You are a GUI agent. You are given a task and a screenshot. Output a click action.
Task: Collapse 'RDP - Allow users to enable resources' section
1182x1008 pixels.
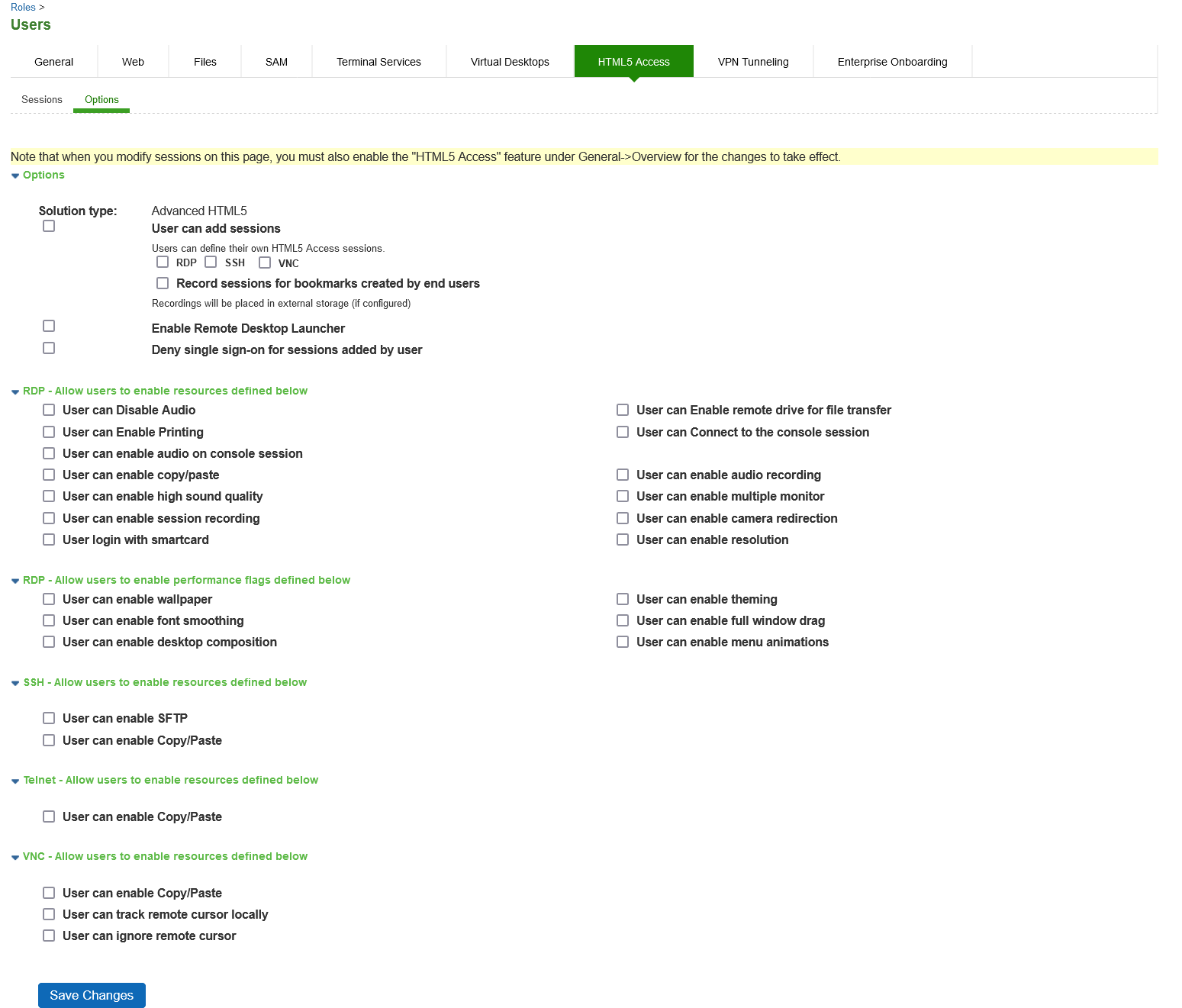pos(15,391)
